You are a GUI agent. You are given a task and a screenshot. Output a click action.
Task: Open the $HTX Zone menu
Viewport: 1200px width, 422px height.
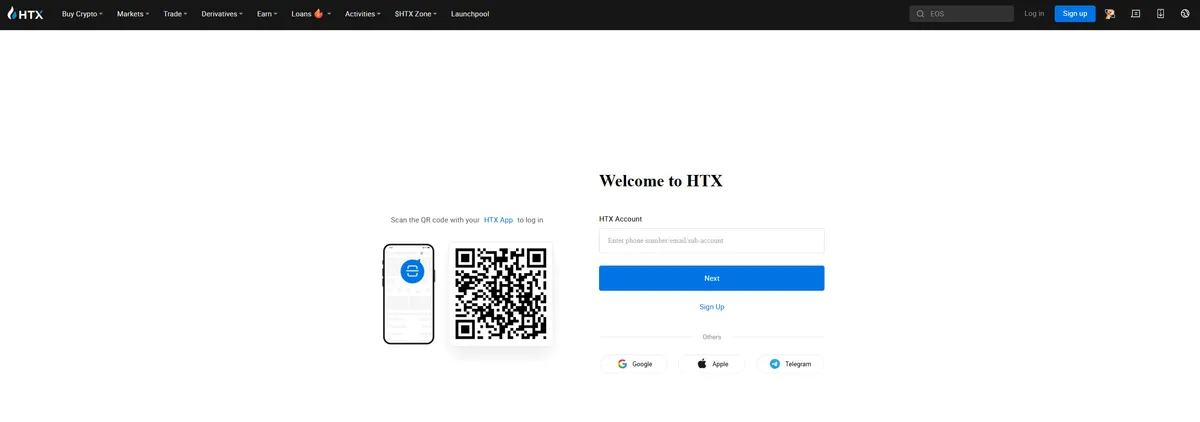416,14
